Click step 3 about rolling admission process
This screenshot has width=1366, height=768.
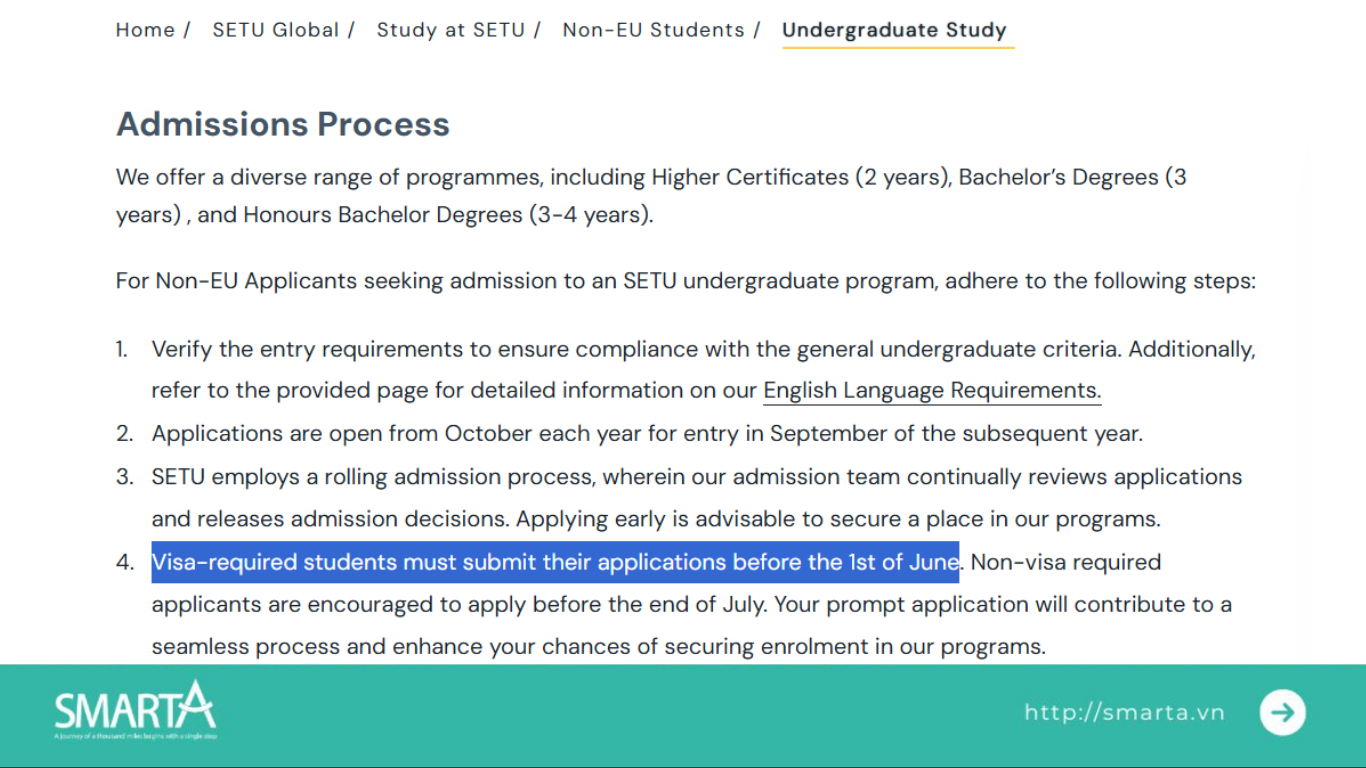696,477
